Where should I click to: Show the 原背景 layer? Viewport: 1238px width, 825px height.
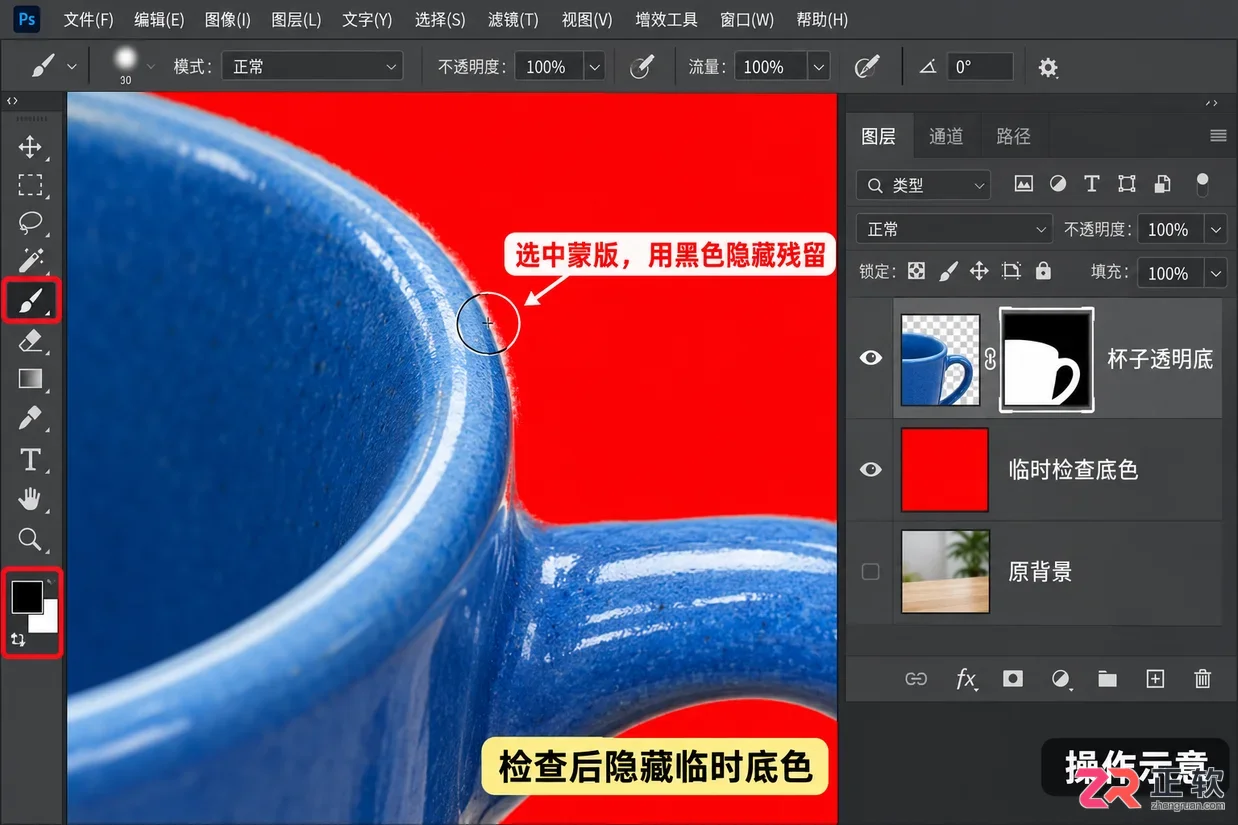(x=871, y=572)
